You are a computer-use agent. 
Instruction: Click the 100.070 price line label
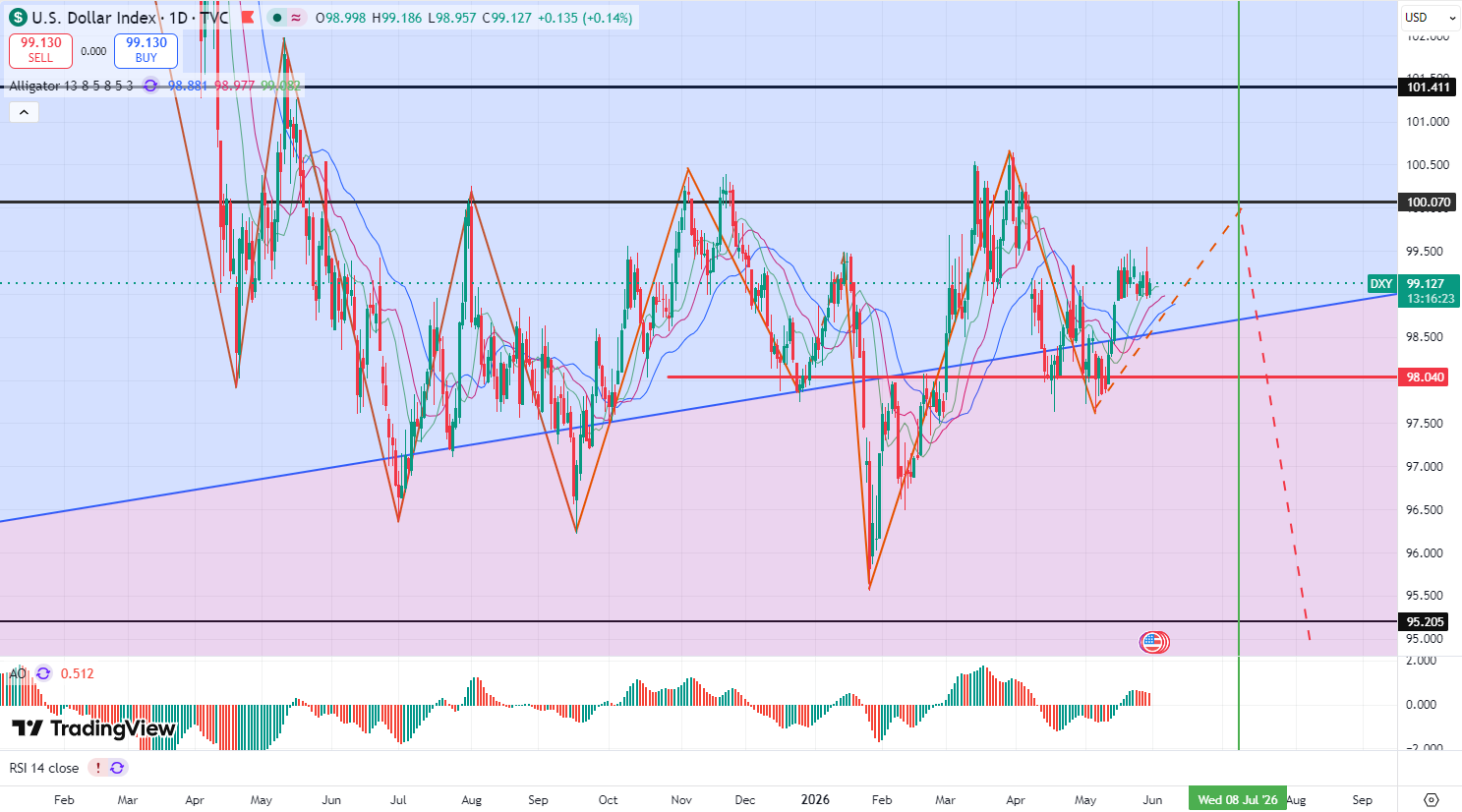tap(1429, 203)
